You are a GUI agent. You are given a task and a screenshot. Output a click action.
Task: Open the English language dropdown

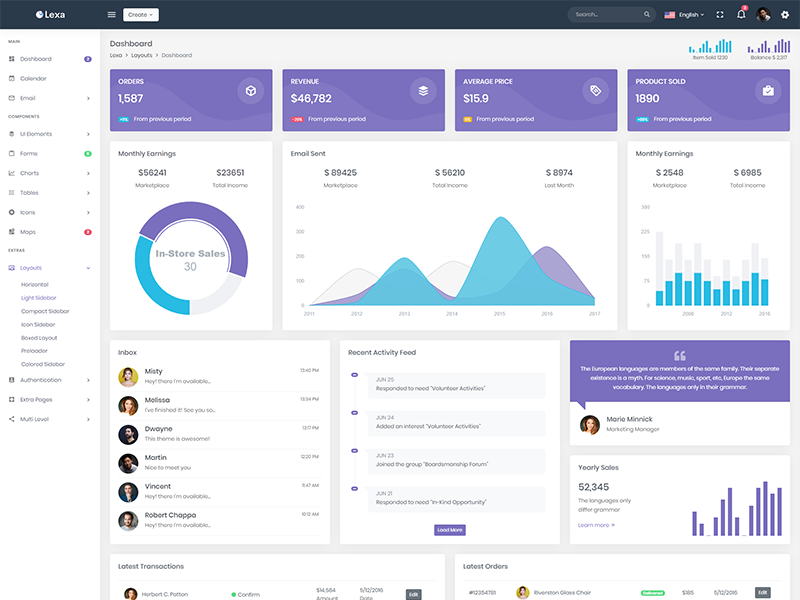685,15
